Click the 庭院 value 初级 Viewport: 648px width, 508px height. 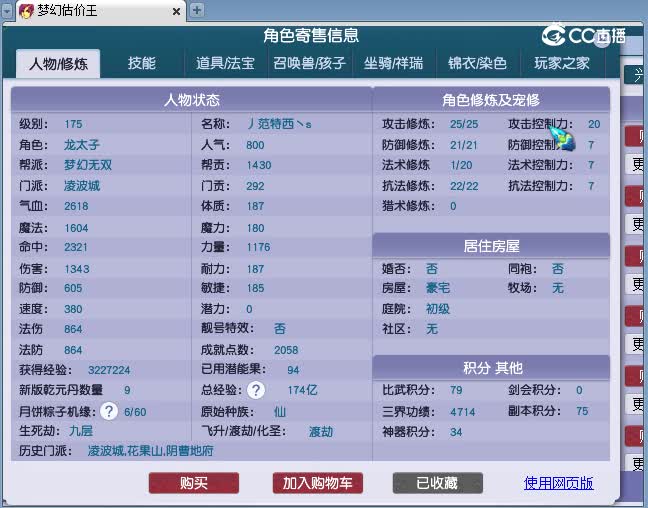pos(438,309)
